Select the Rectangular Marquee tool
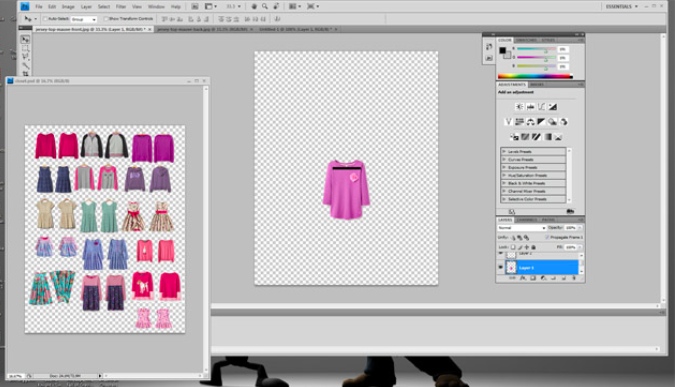Image resolution: width=675 pixels, height=387 pixels. pos(25,48)
